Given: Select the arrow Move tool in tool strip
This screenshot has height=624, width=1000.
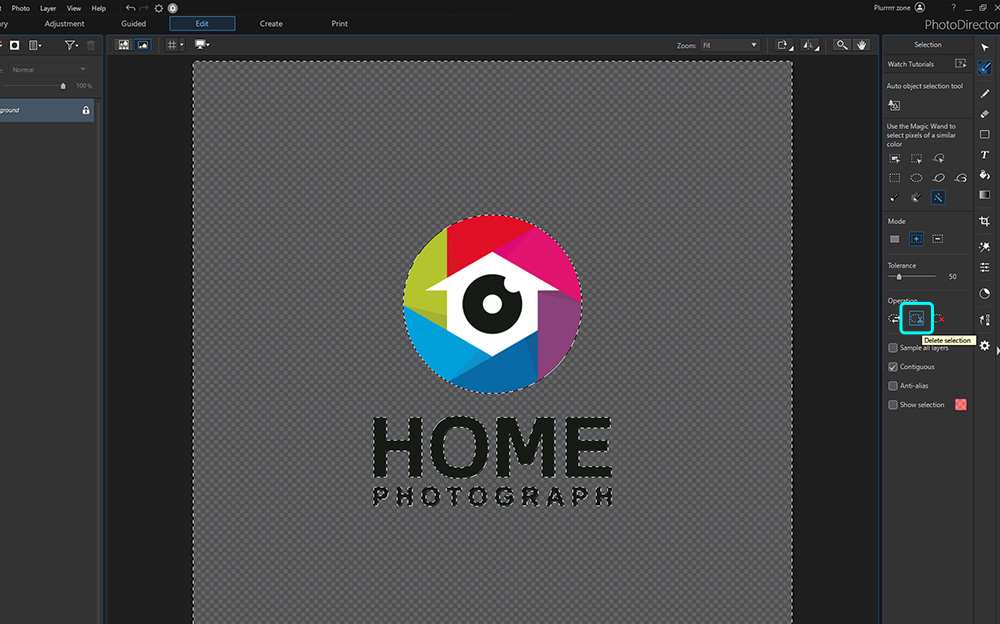Looking at the screenshot, I should pyautogui.click(x=985, y=47).
